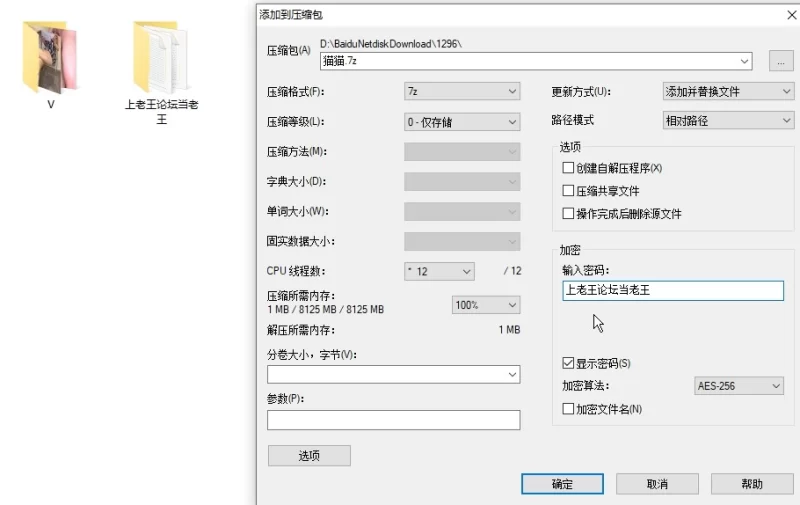Viewport: 800px width, 505px height.
Task: Click the browse (...) button for the archive path
Action: (x=781, y=61)
